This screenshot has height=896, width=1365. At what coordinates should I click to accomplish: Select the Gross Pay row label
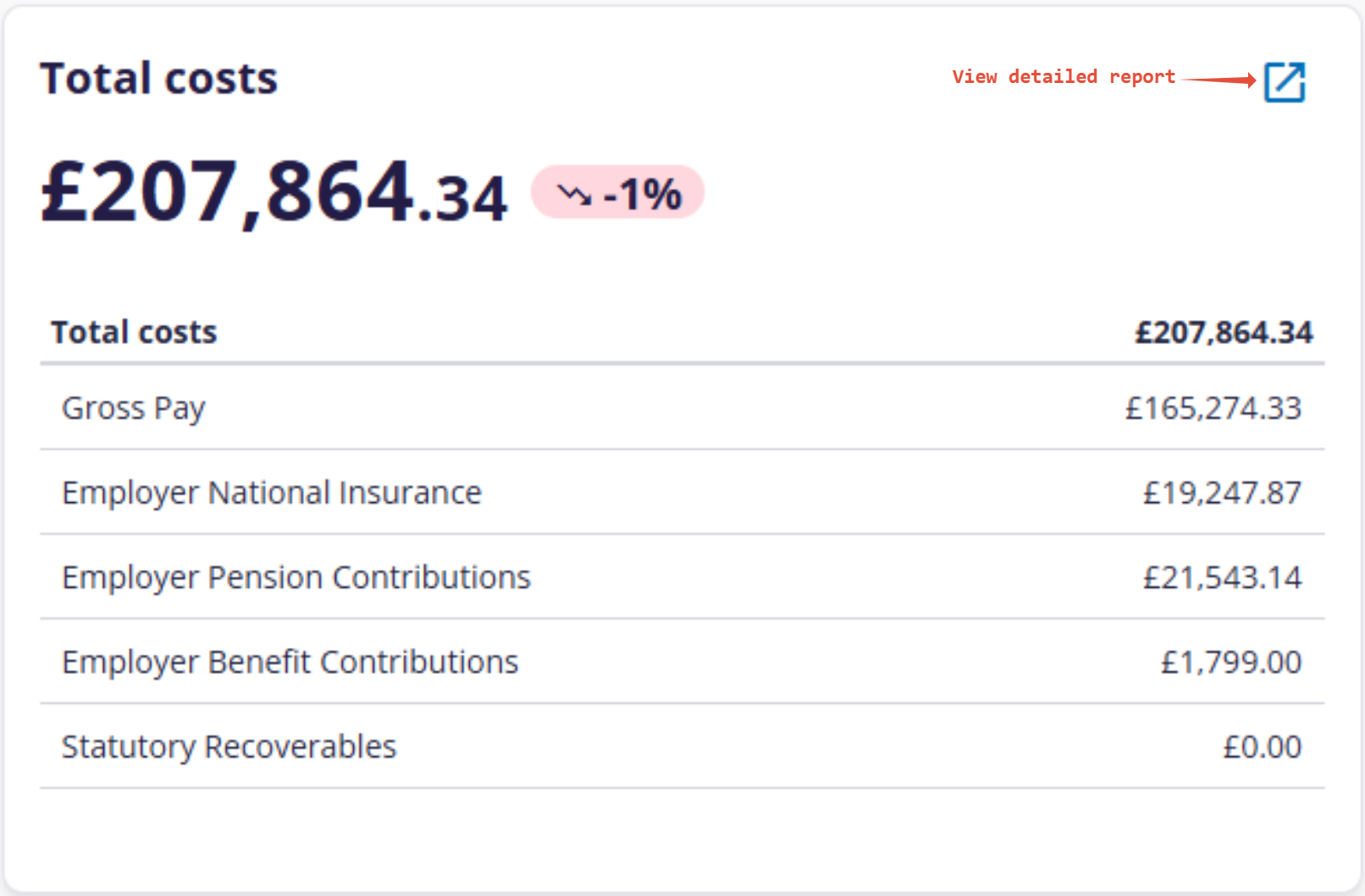(x=133, y=408)
